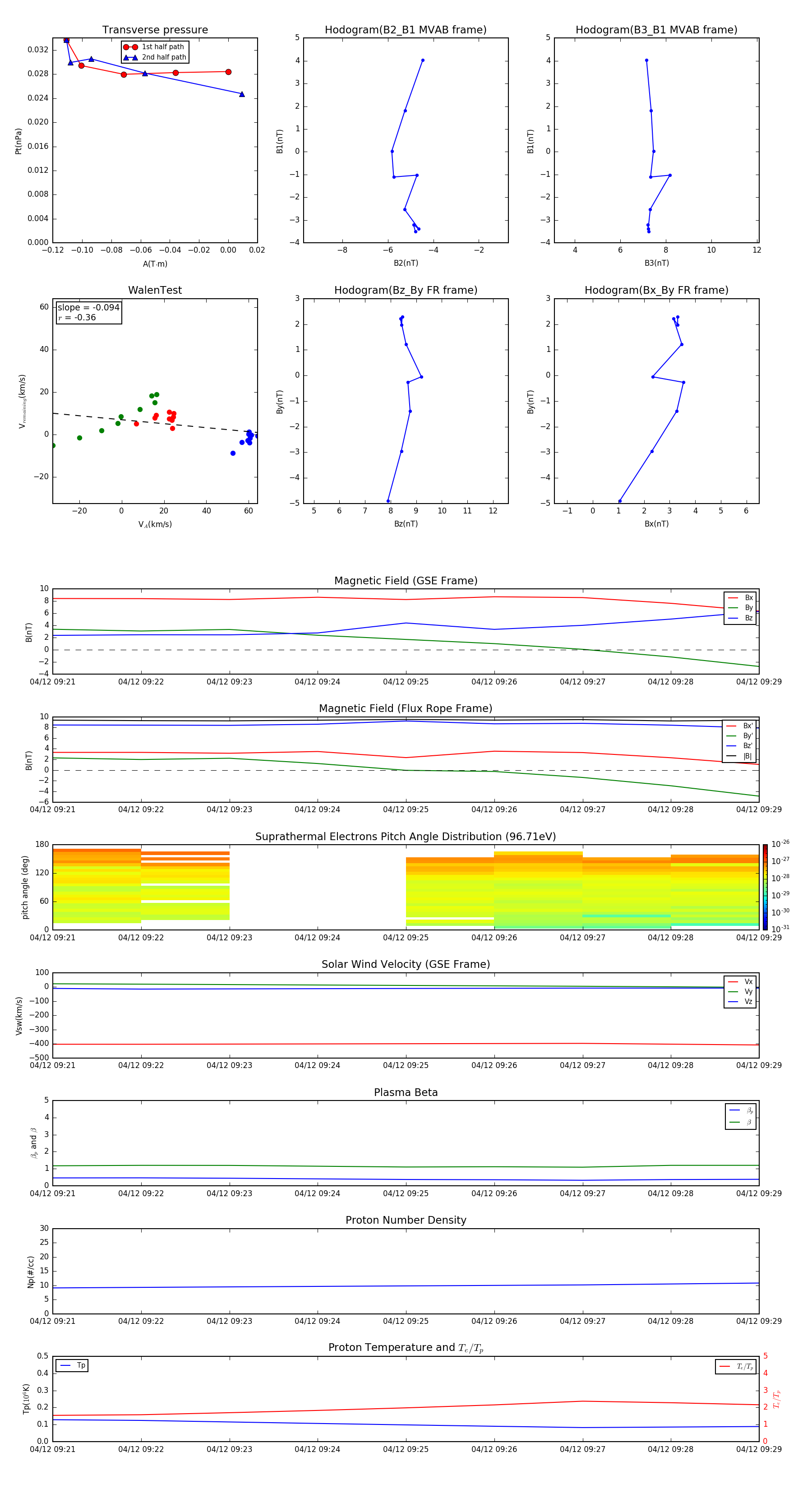The image size is (812, 1489).
Task: Click the 'Hodogram(B3_B1 MVAB frame)' title
Action: [x=656, y=29]
